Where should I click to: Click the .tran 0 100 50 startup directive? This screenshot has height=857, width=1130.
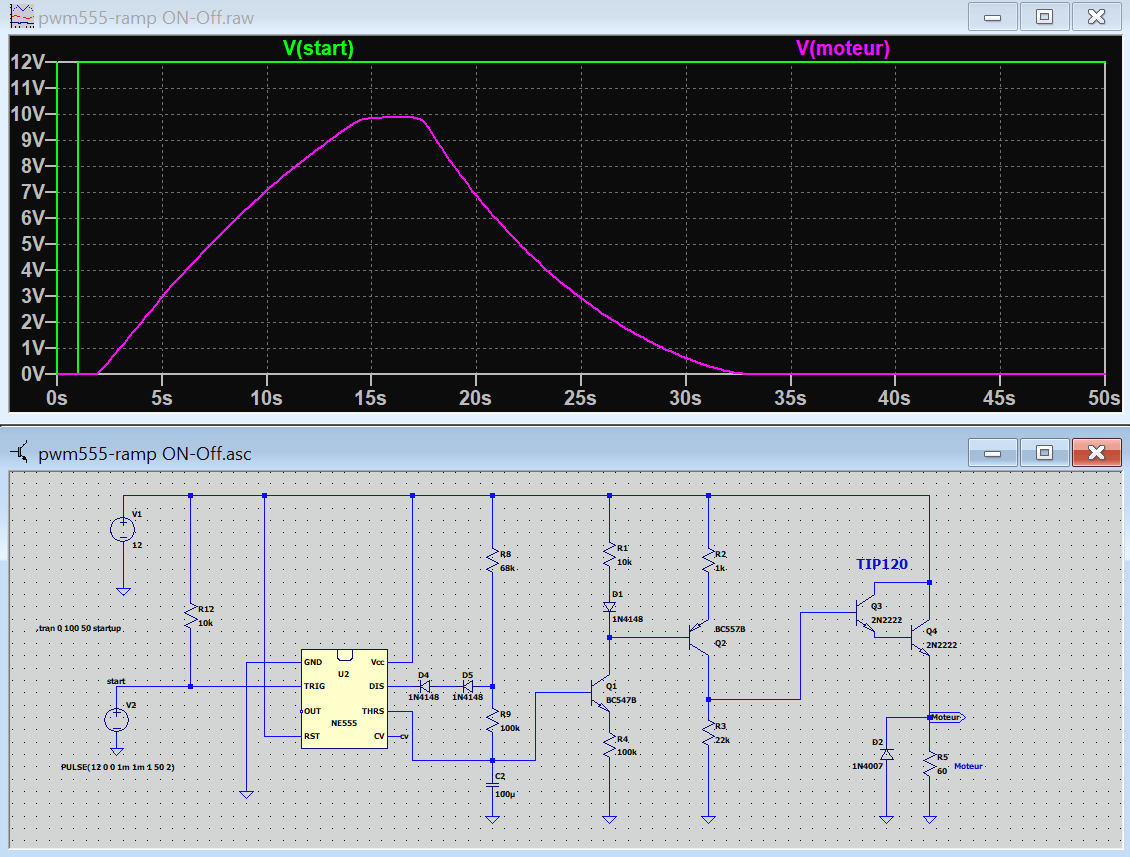click(x=79, y=628)
